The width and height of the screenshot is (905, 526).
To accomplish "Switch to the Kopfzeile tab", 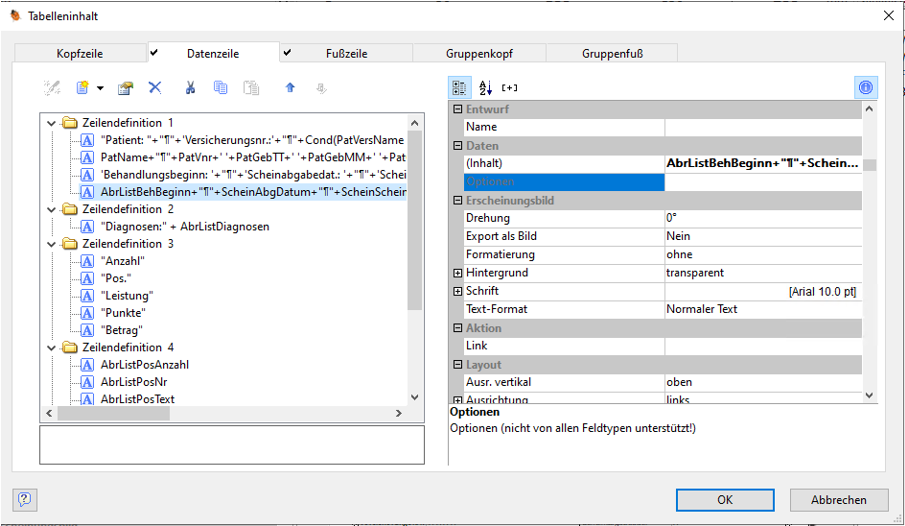I will click(80, 53).
